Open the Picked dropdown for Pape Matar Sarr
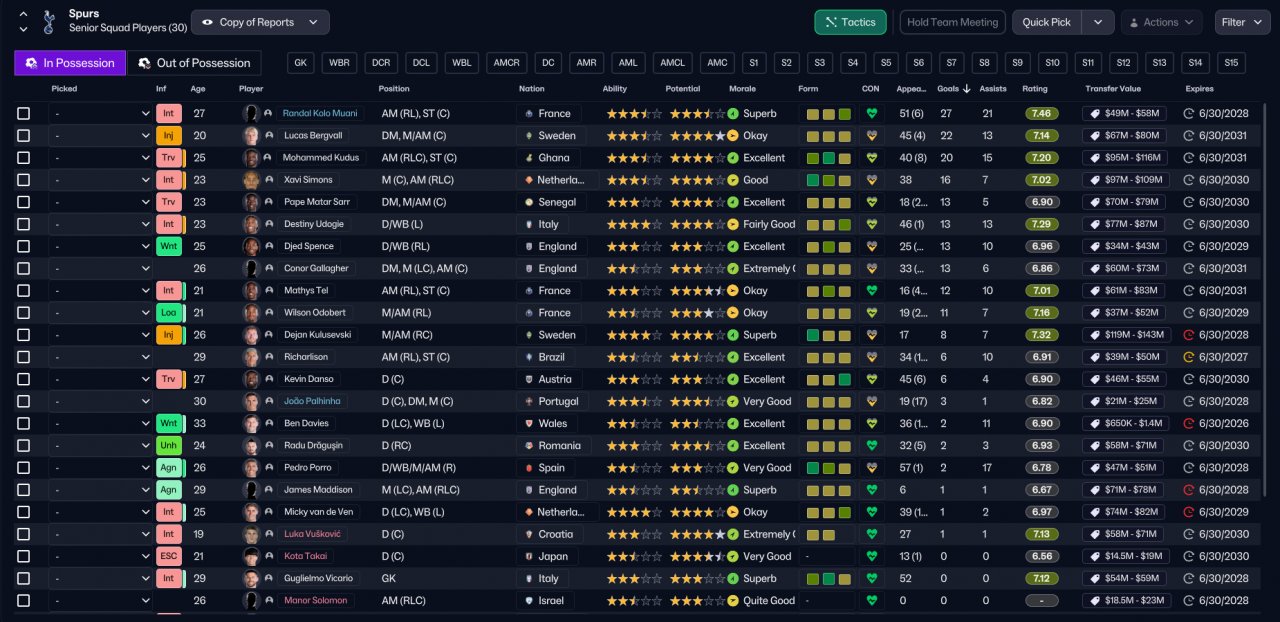The width and height of the screenshot is (1280, 622). [100, 202]
